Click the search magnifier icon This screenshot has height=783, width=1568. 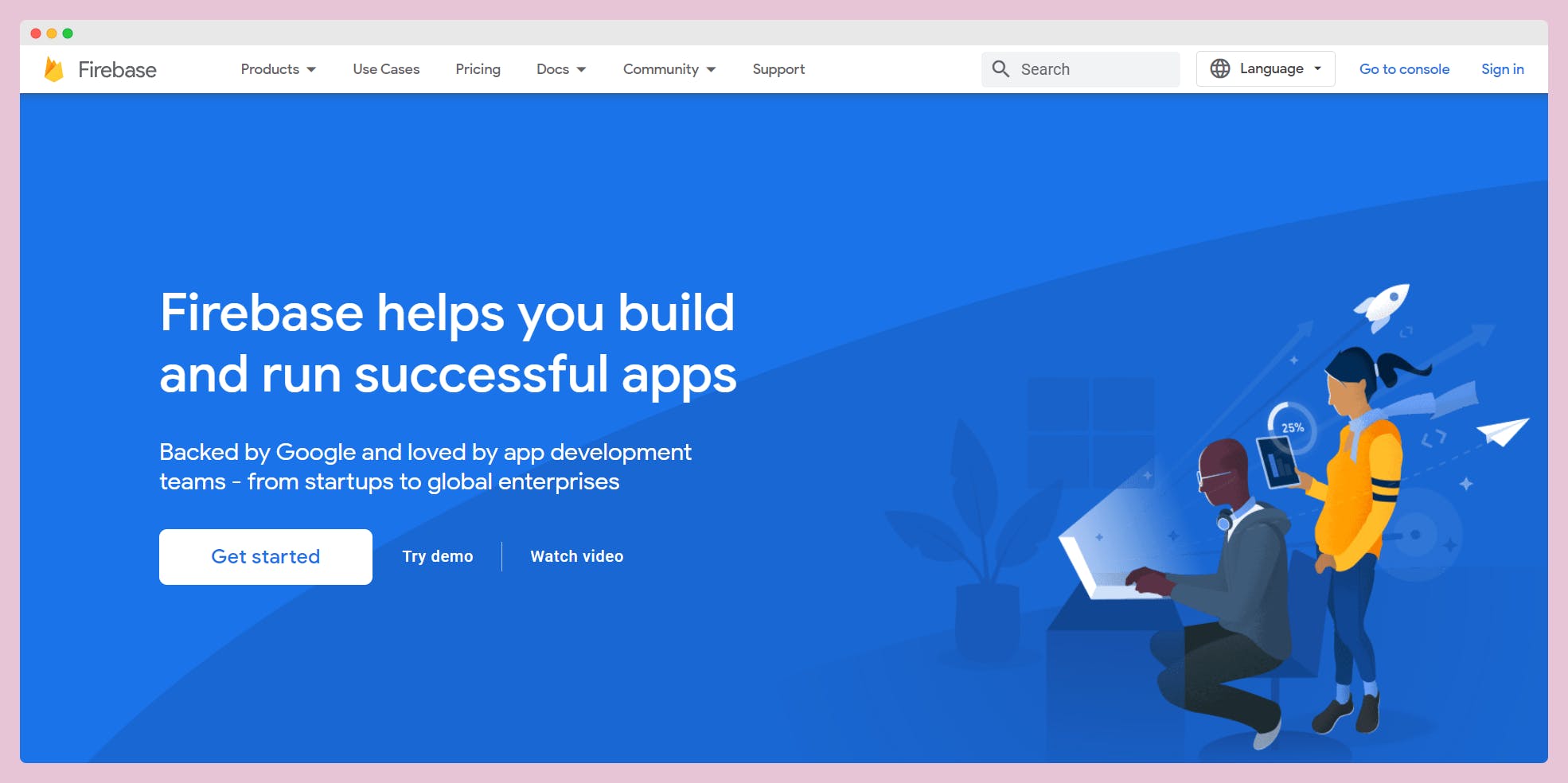(1000, 69)
